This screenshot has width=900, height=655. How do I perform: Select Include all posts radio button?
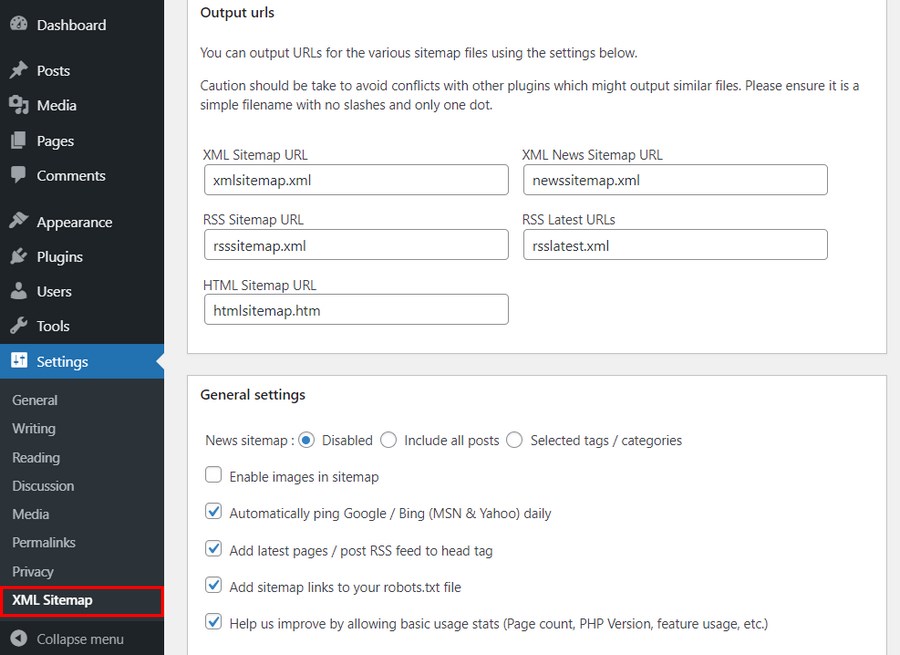tap(389, 440)
